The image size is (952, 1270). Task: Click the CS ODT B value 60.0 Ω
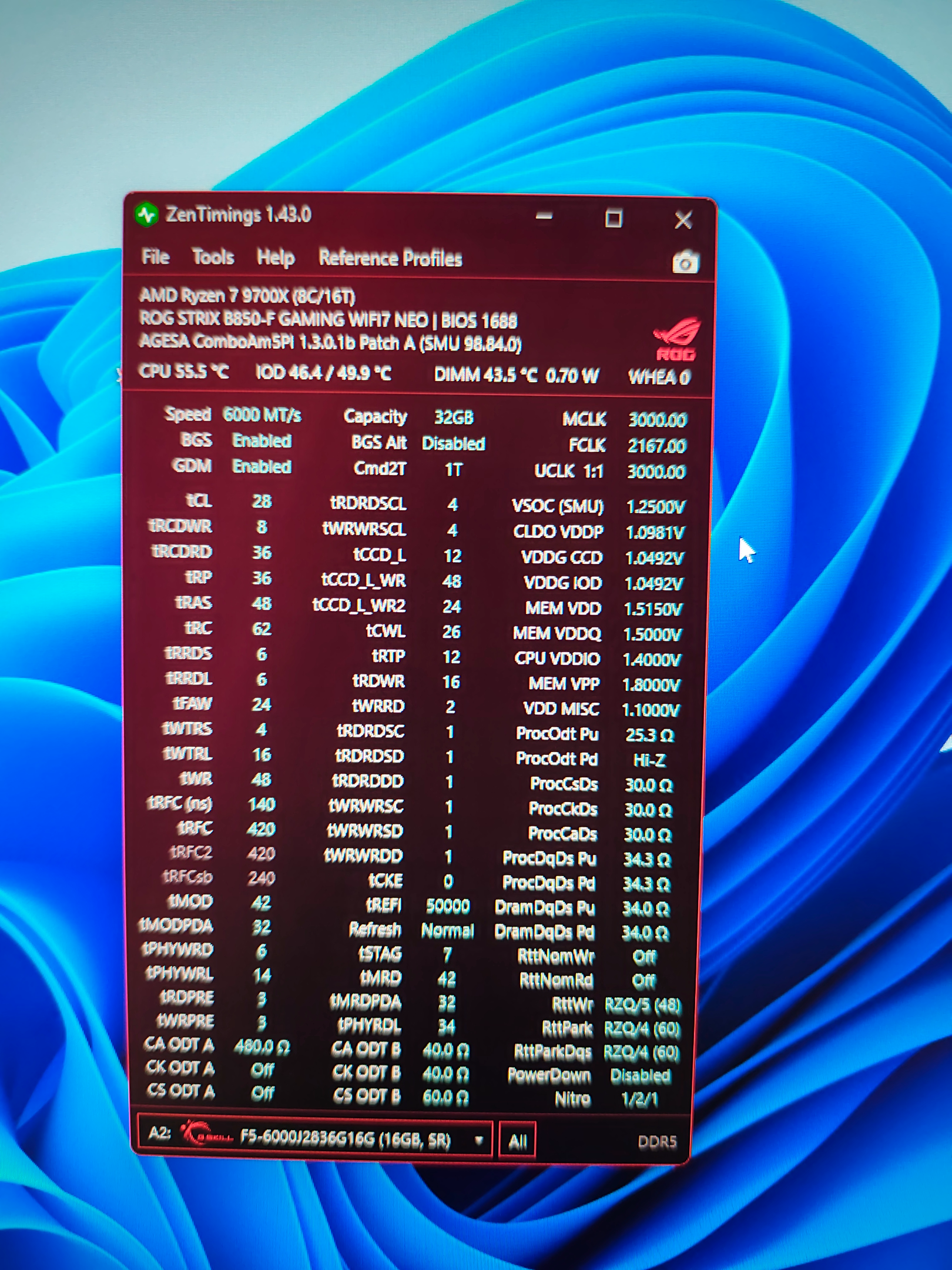pos(445,1097)
